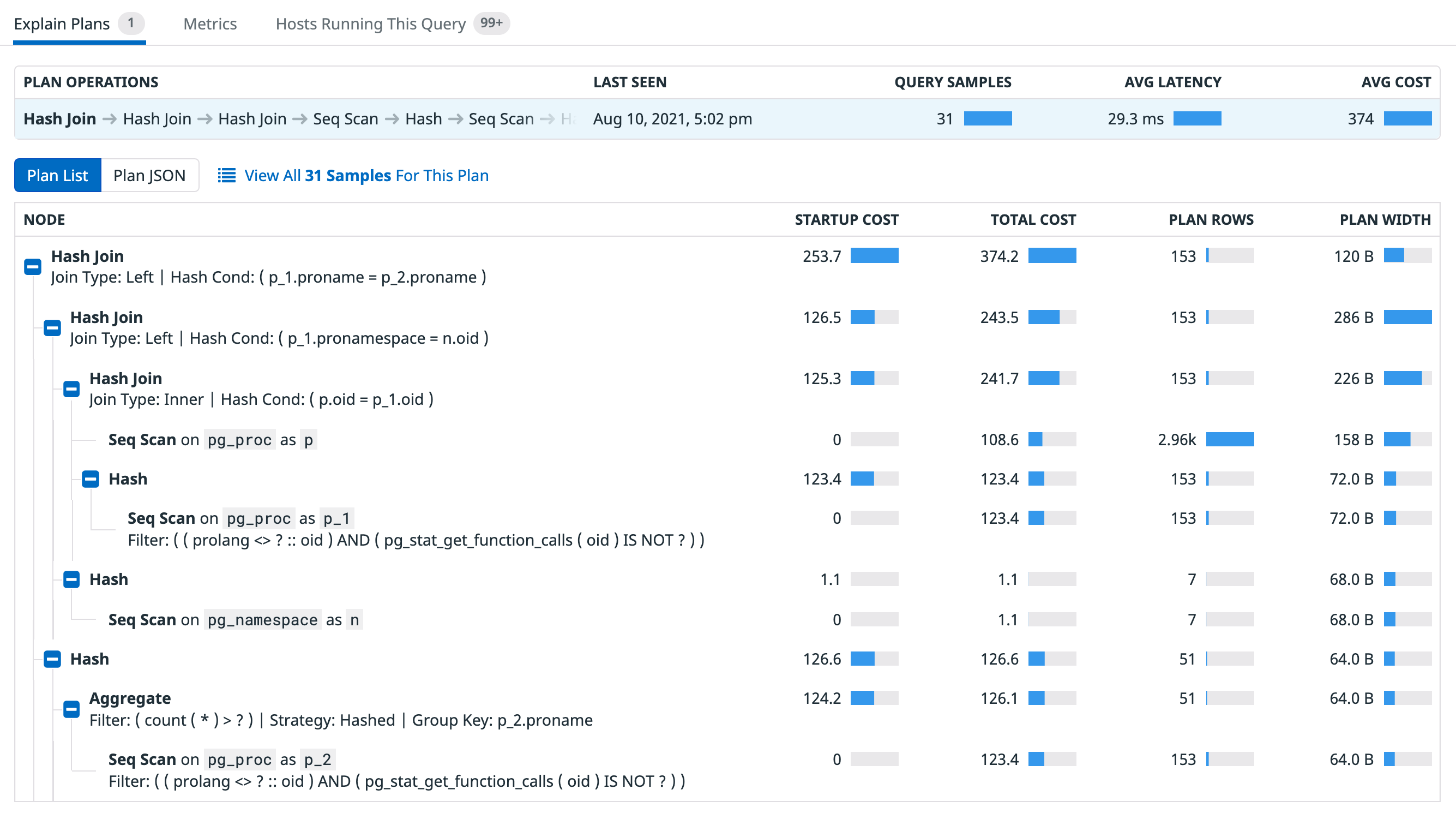Select the Plan List view
This screenshot has height=813, width=1456.
click(x=58, y=175)
